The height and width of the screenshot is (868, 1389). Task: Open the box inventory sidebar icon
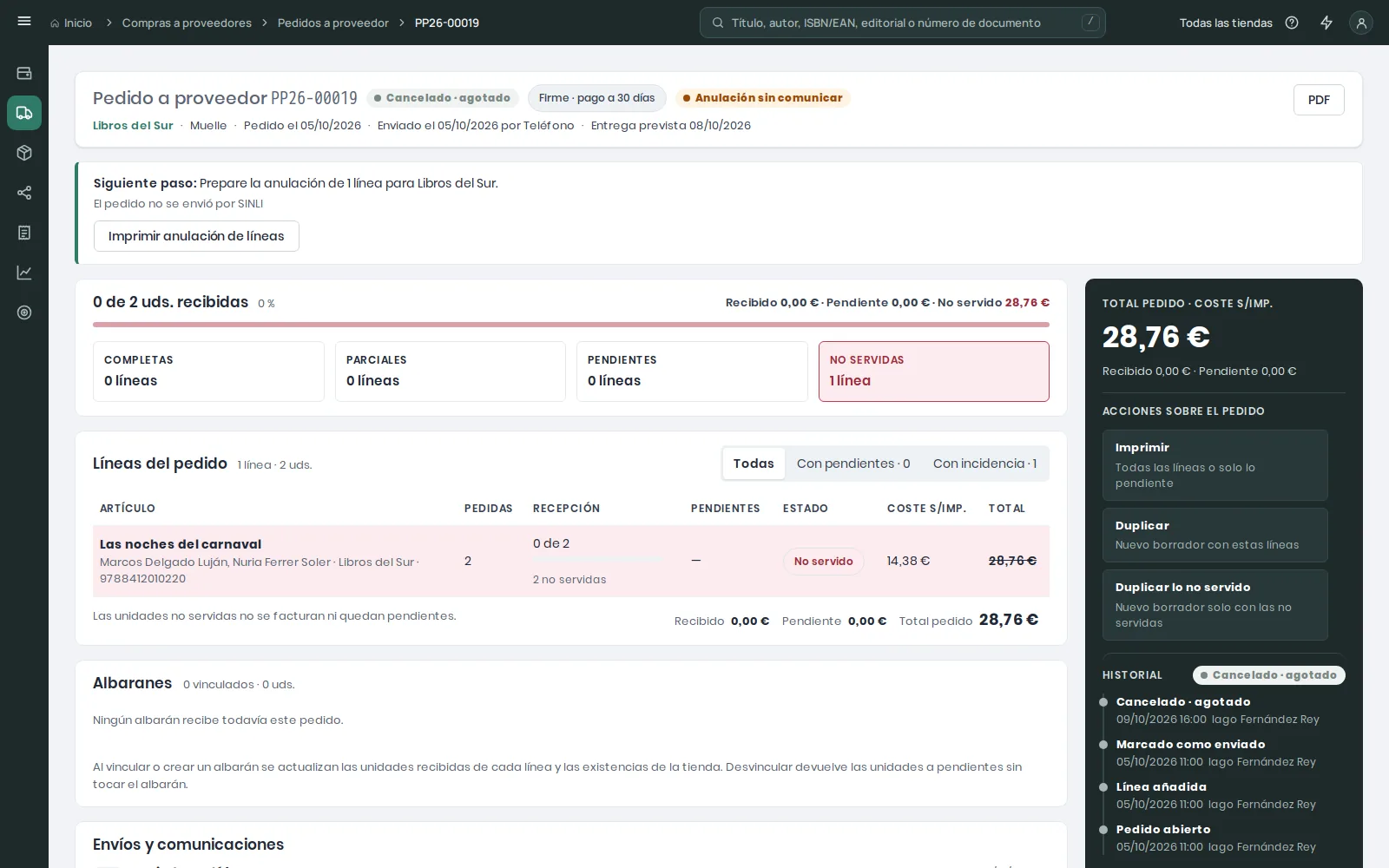click(x=24, y=153)
